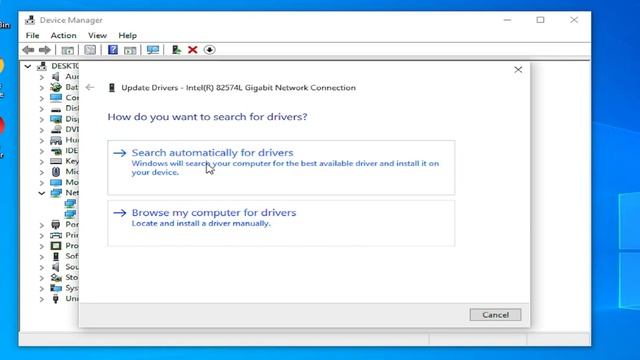Click the Forward arrow in Device Manager toolbar
This screenshot has height=360, width=640.
44,50
